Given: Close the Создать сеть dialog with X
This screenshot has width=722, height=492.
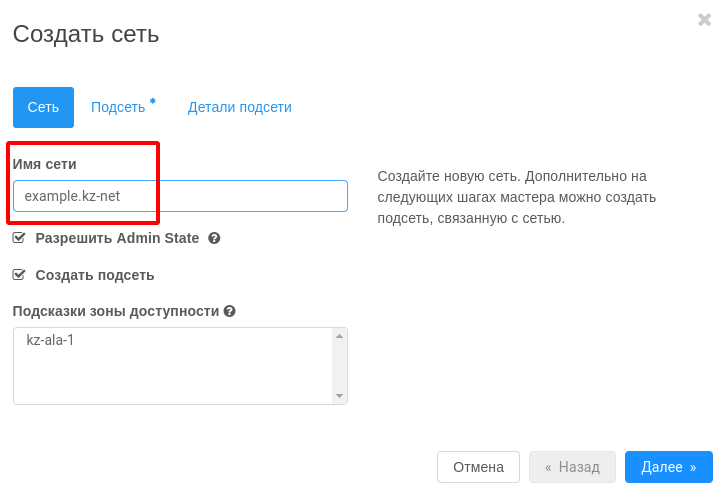Looking at the screenshot, I should [704, 20].
